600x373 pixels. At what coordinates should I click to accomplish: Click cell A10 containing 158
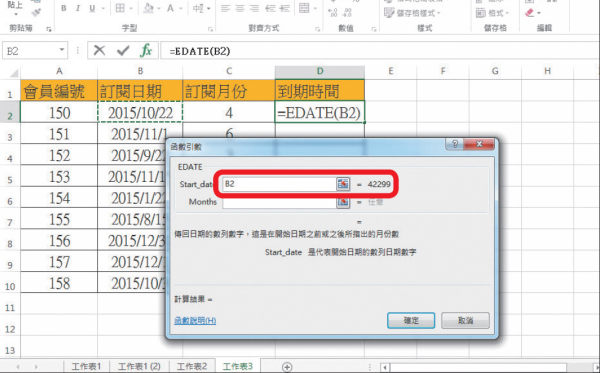coord(59,283)
